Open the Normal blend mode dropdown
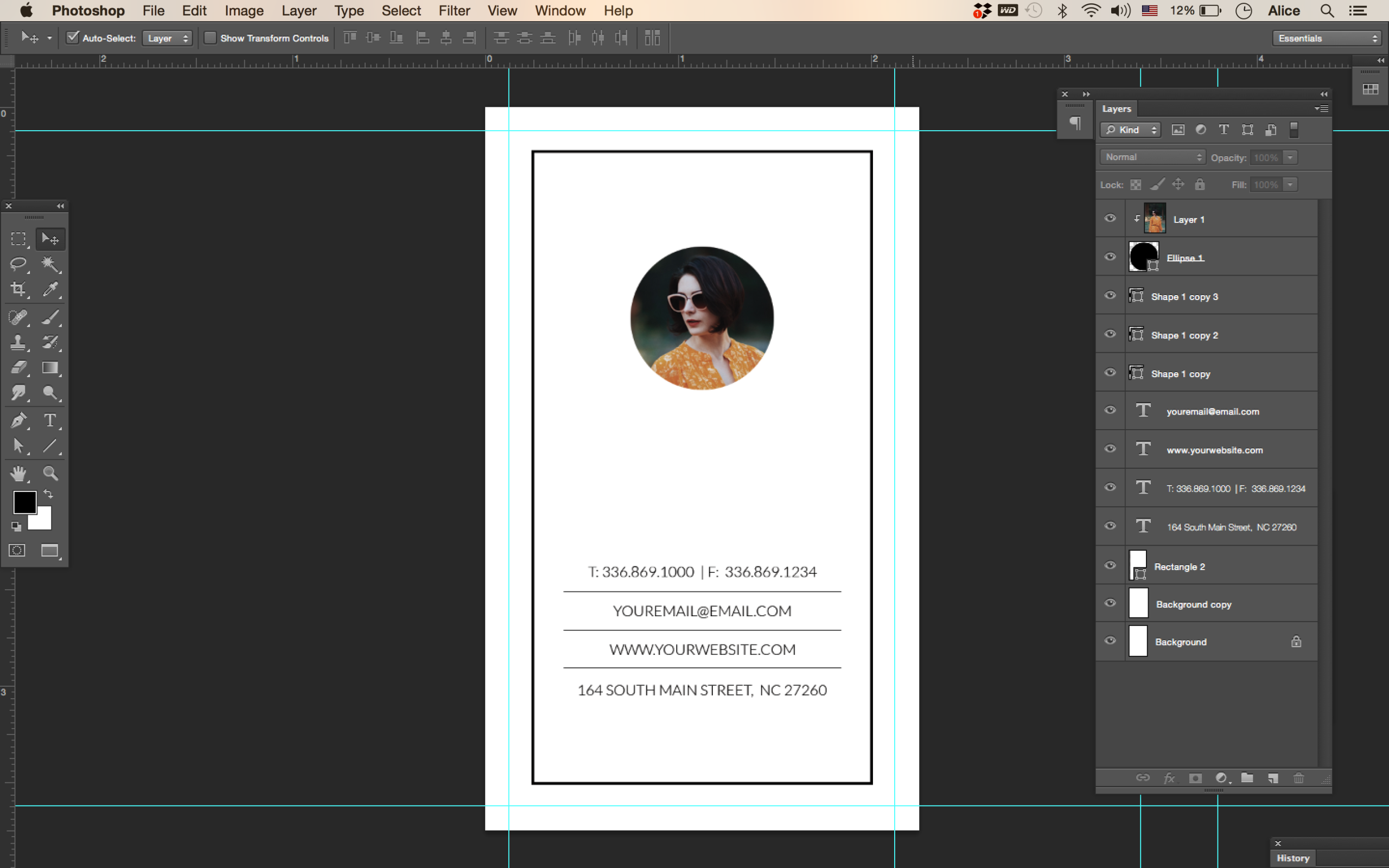 coord(1152,157)
